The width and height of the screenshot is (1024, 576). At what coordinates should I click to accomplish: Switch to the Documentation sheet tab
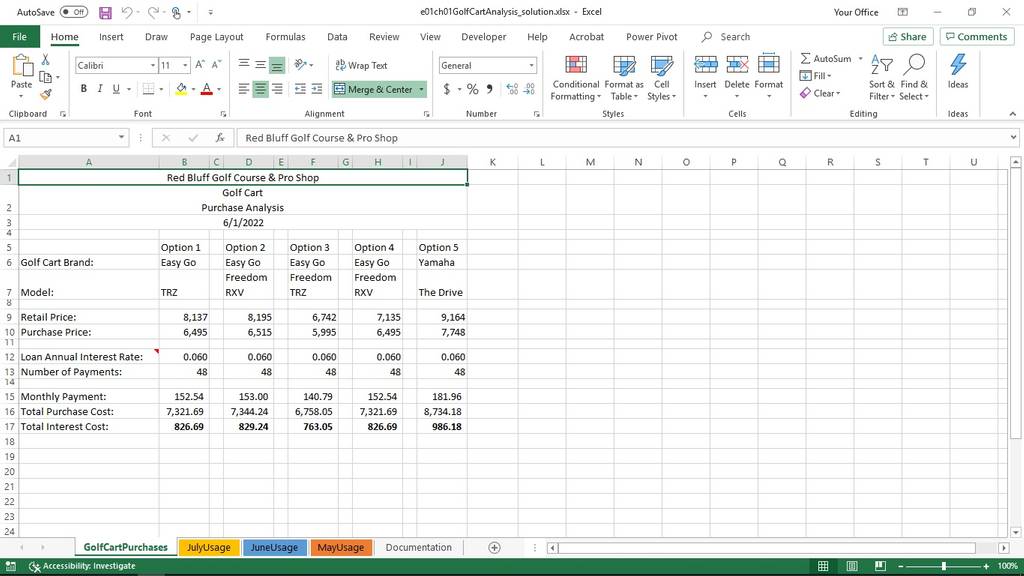pos(419,547)
